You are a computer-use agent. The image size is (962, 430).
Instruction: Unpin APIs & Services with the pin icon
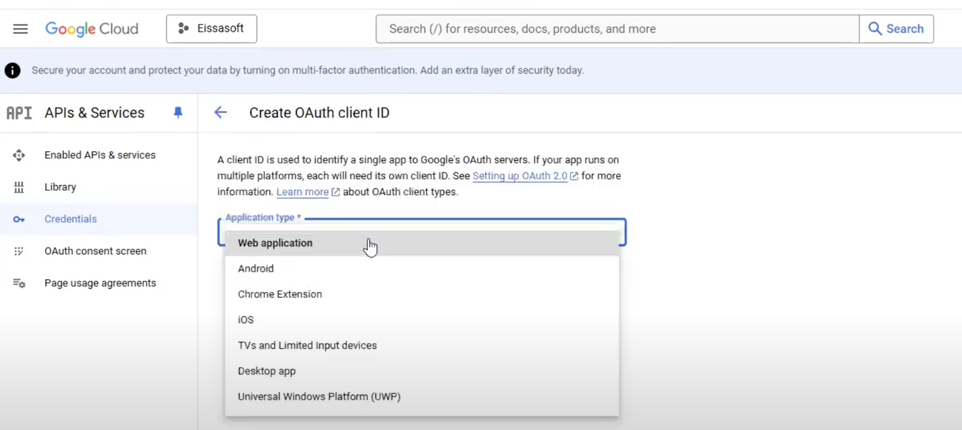178,113
